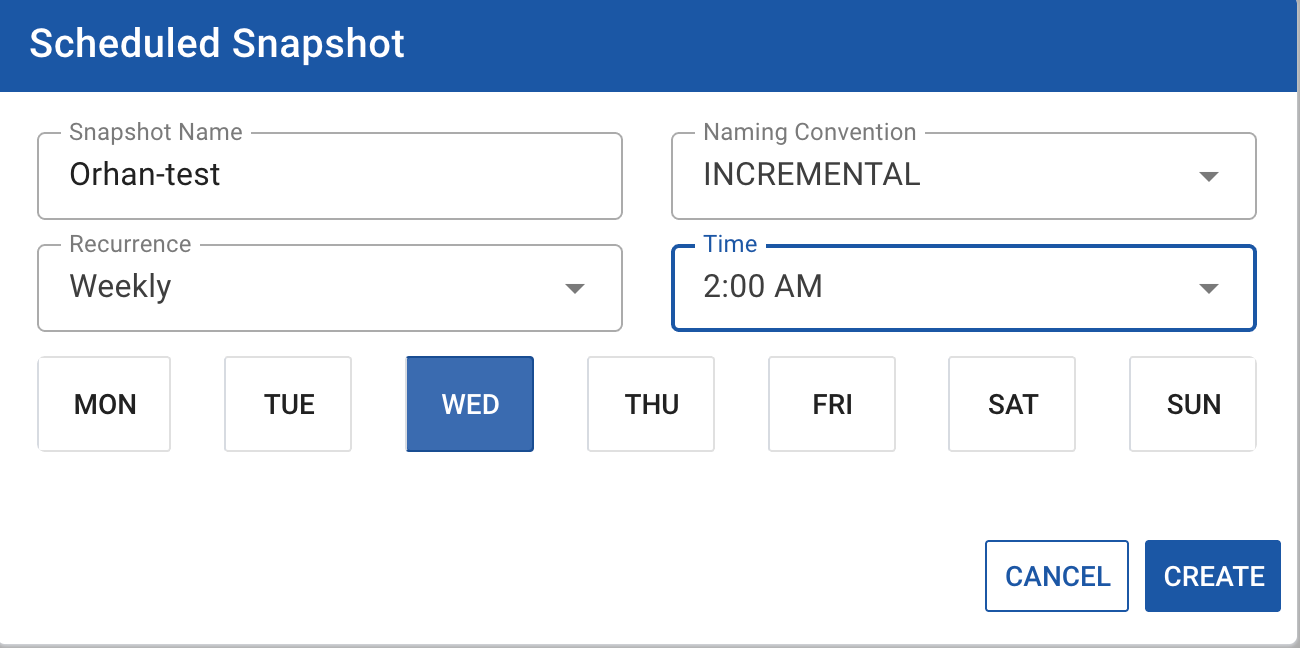The height and width of the screenshot is (648, 1300).
Task: Deselect the highlighted WED day button
Action: [470, 404]
